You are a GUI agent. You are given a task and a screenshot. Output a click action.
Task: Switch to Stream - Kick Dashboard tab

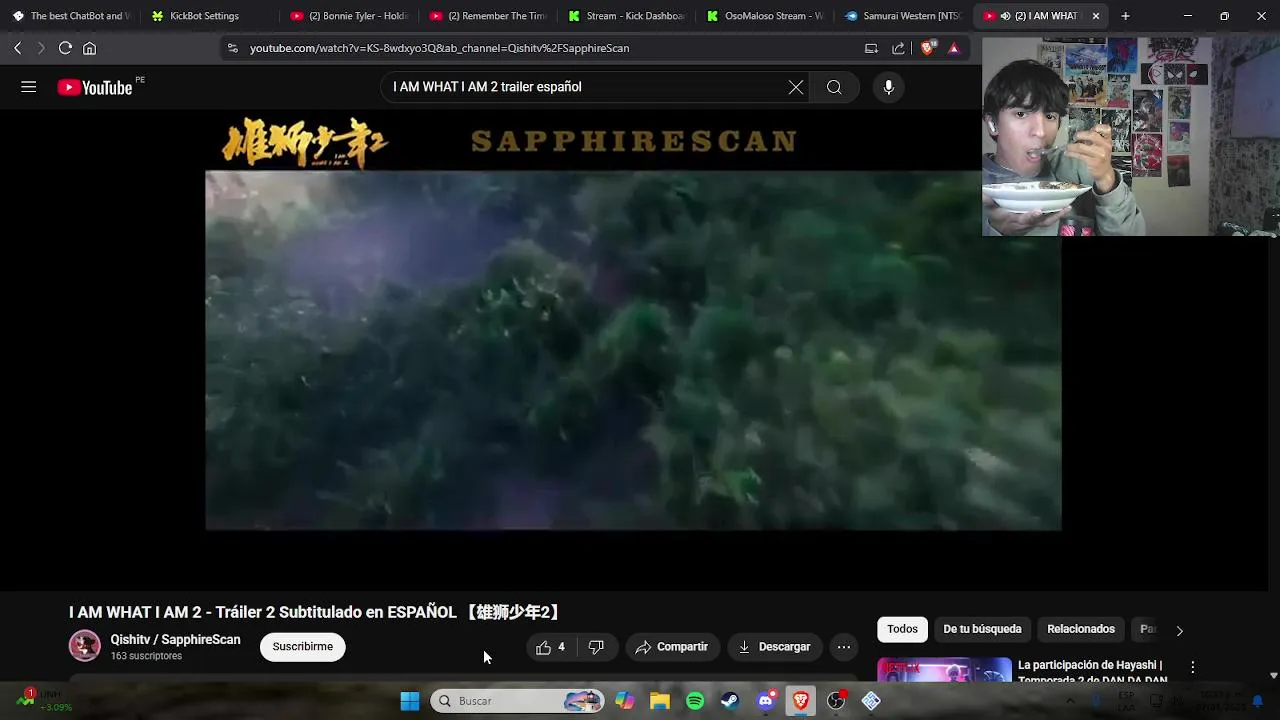(627, 16)
